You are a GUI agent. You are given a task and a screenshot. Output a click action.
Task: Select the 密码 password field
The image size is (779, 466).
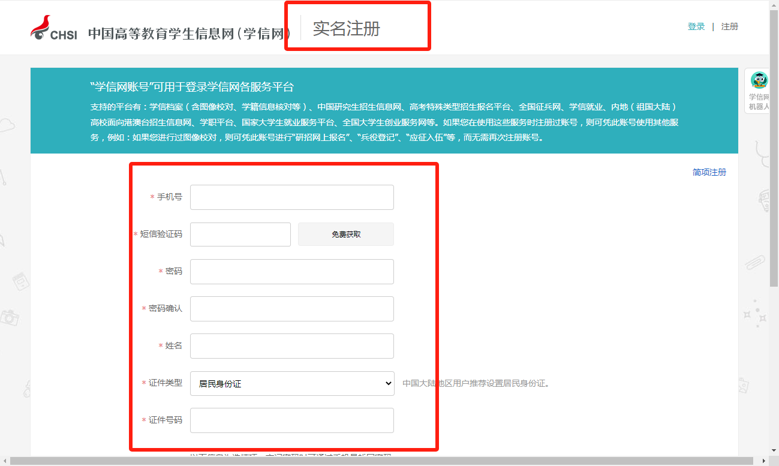291,272
